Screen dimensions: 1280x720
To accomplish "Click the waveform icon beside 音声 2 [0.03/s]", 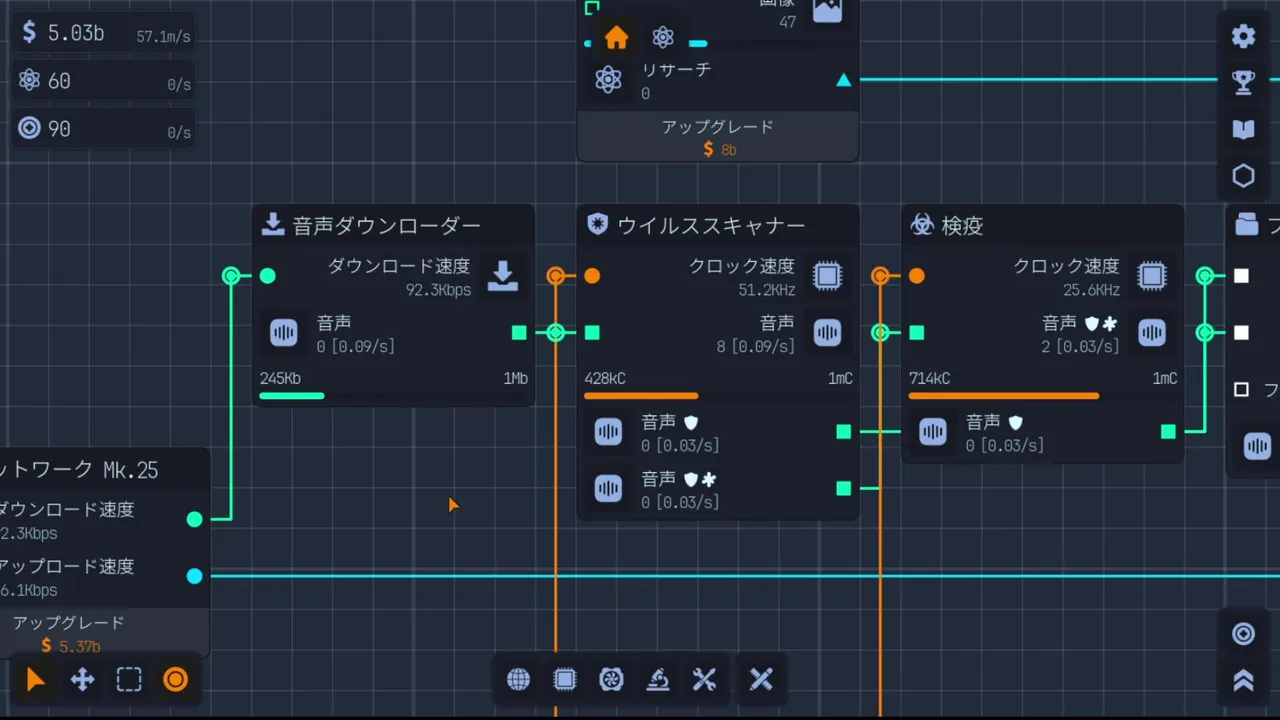I will pos(1152,333).
